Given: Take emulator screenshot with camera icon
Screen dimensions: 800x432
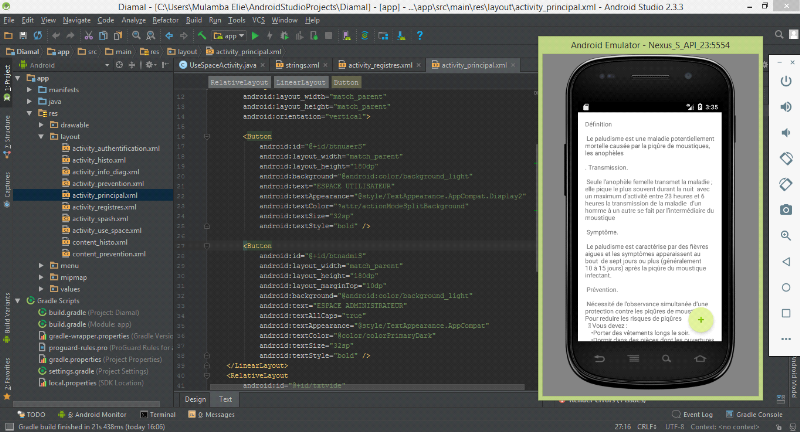Looking at the screenshot, I should coord(786,209).
